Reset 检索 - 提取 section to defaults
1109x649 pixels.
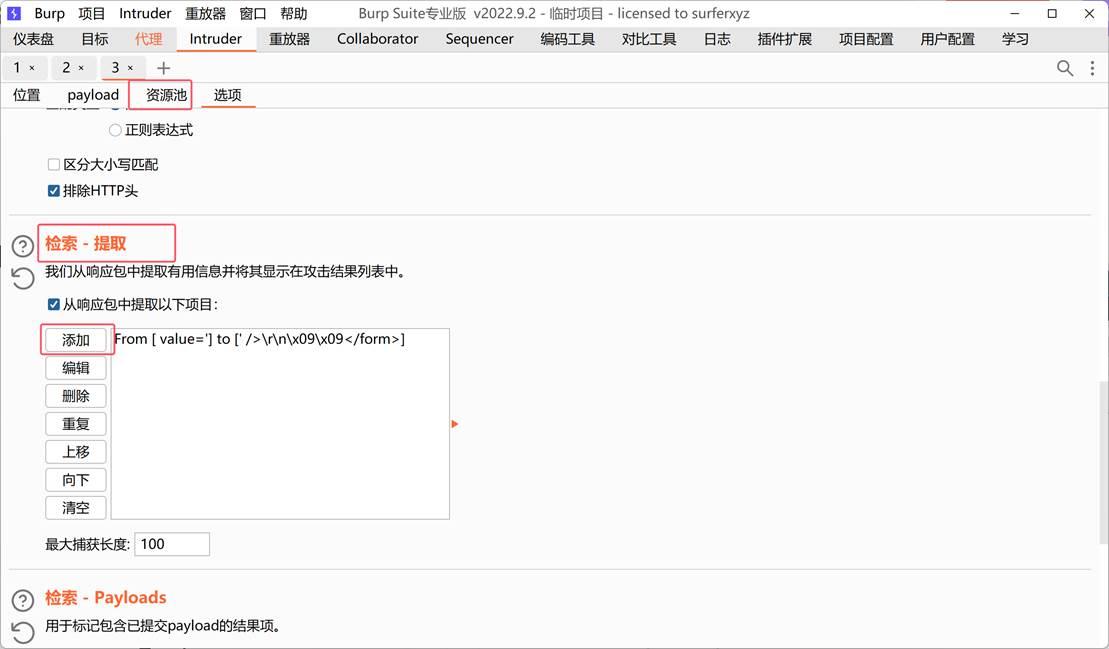[23, 278]
